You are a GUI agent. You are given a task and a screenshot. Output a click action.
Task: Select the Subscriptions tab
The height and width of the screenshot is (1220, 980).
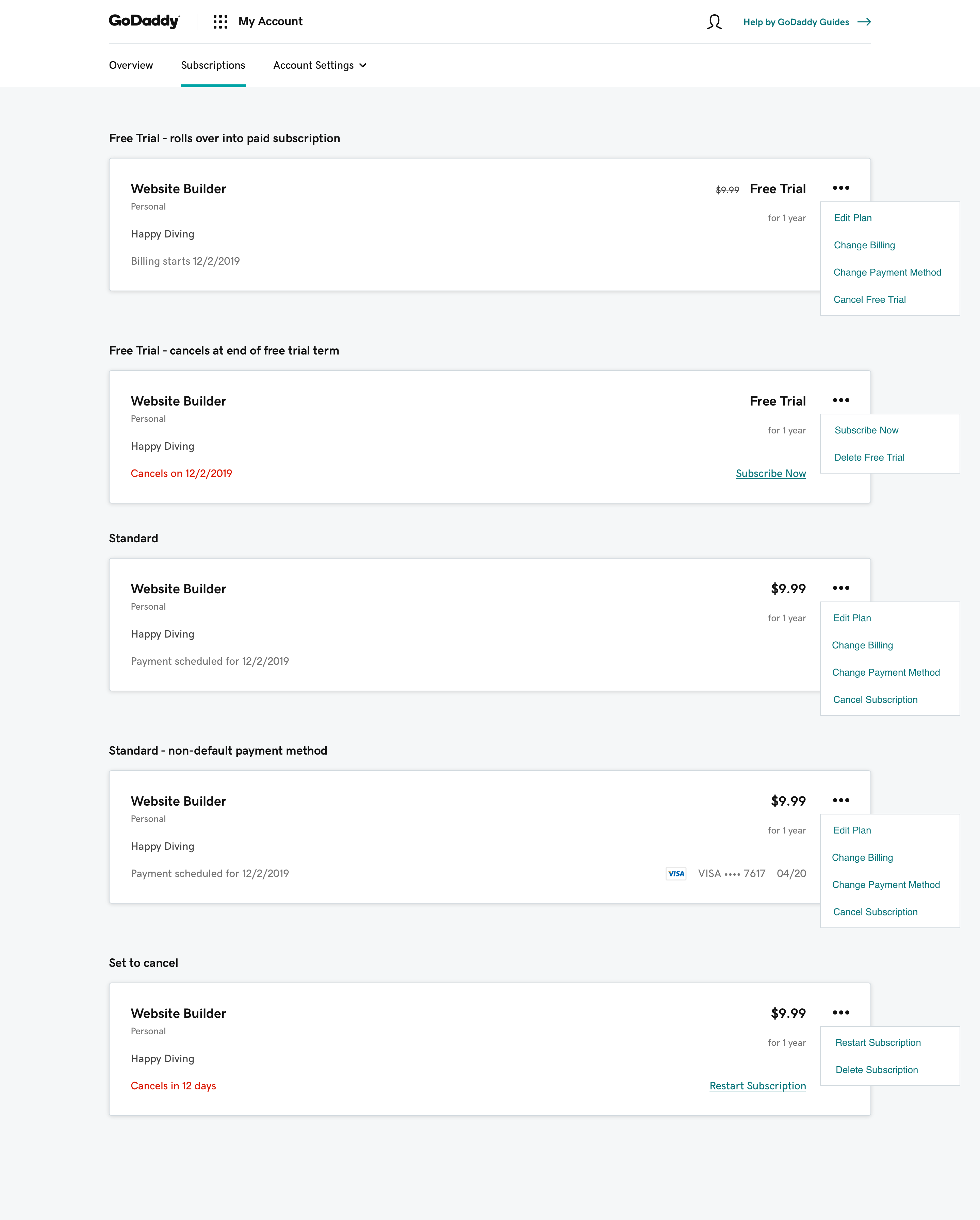coord(213,66)
